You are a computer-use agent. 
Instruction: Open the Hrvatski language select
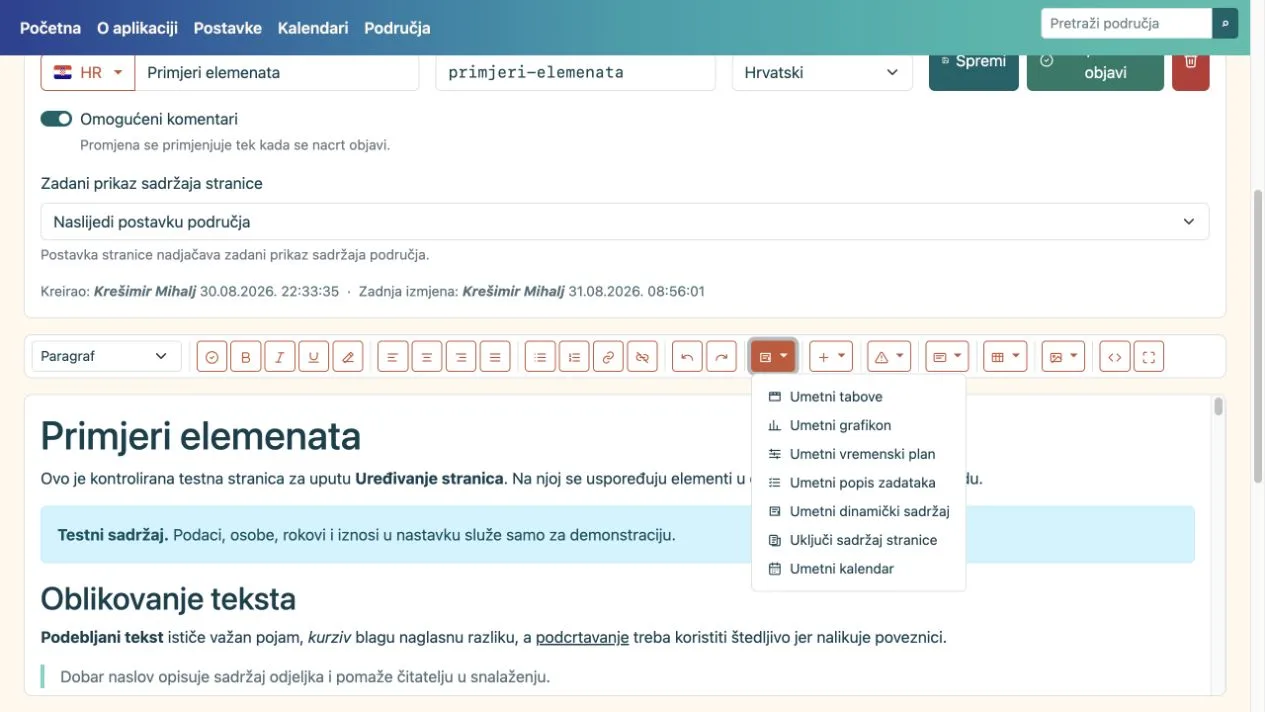point(822,73)
